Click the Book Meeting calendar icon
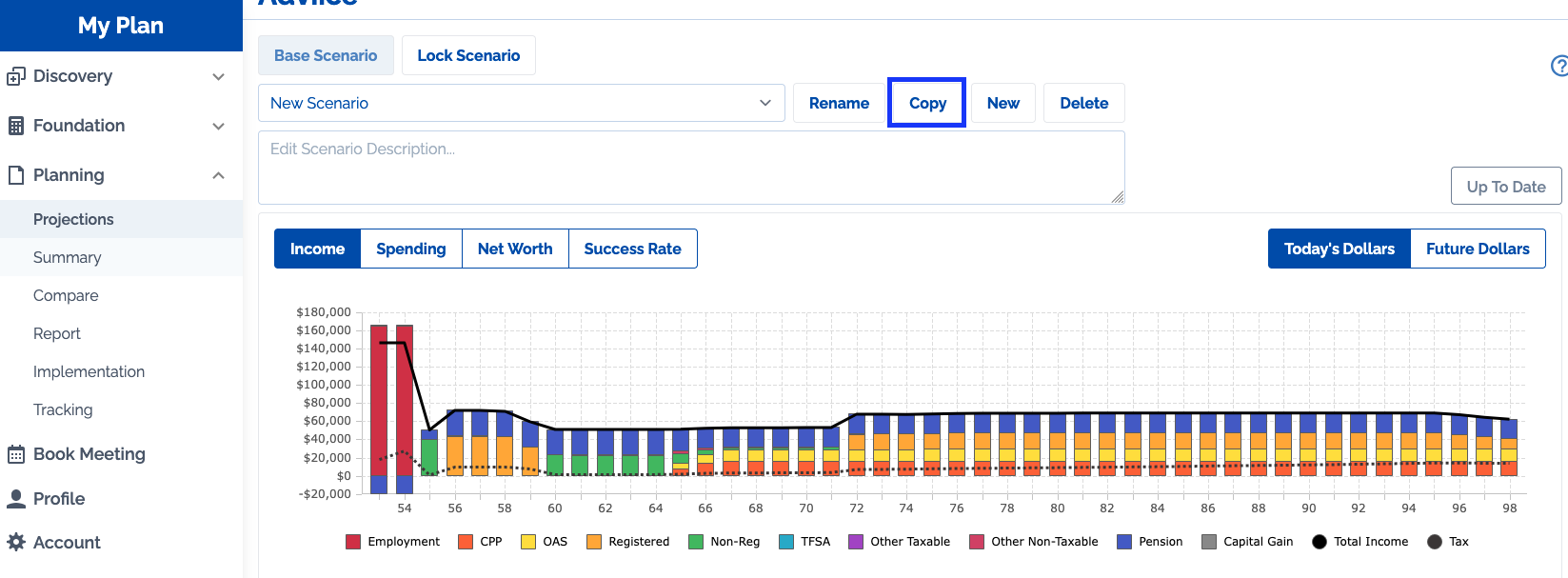This screenshot has width=1568, height=578. [x=15, y=454]
